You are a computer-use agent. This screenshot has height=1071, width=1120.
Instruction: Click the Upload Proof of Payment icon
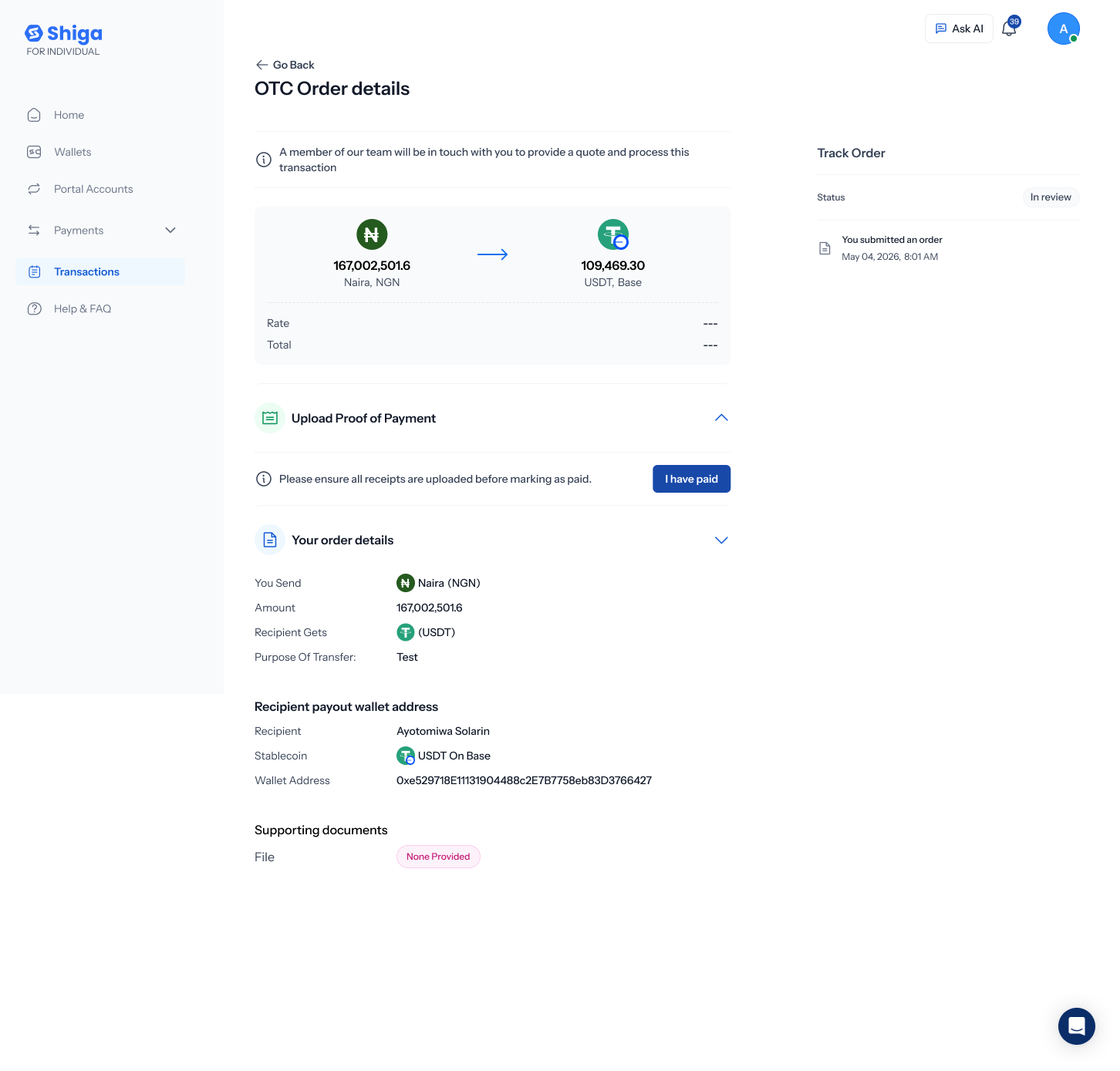pyautogui.click(x=270, y=418)
